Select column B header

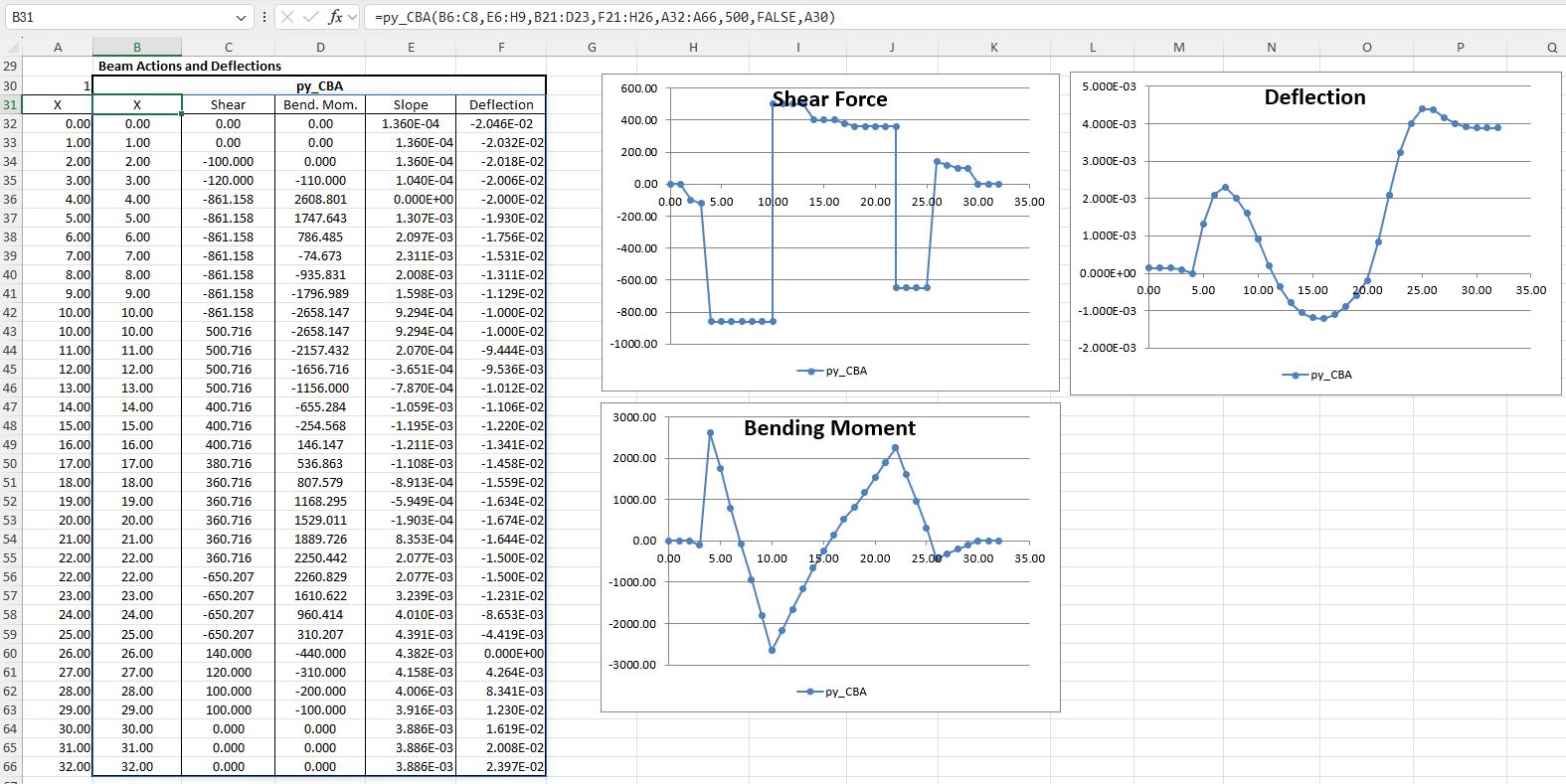tap(137, 47)
